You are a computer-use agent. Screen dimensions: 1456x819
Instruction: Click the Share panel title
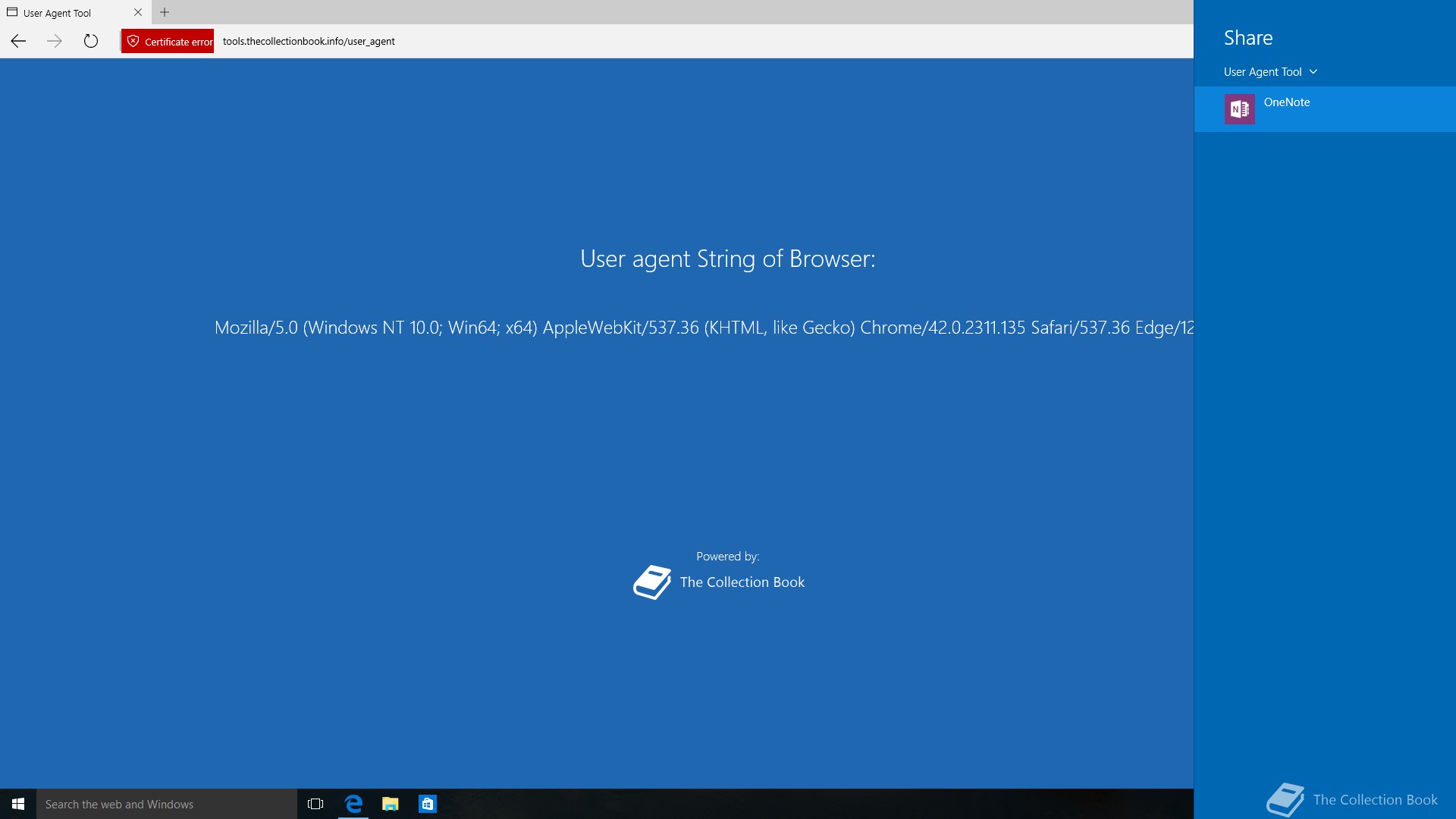1248,38
